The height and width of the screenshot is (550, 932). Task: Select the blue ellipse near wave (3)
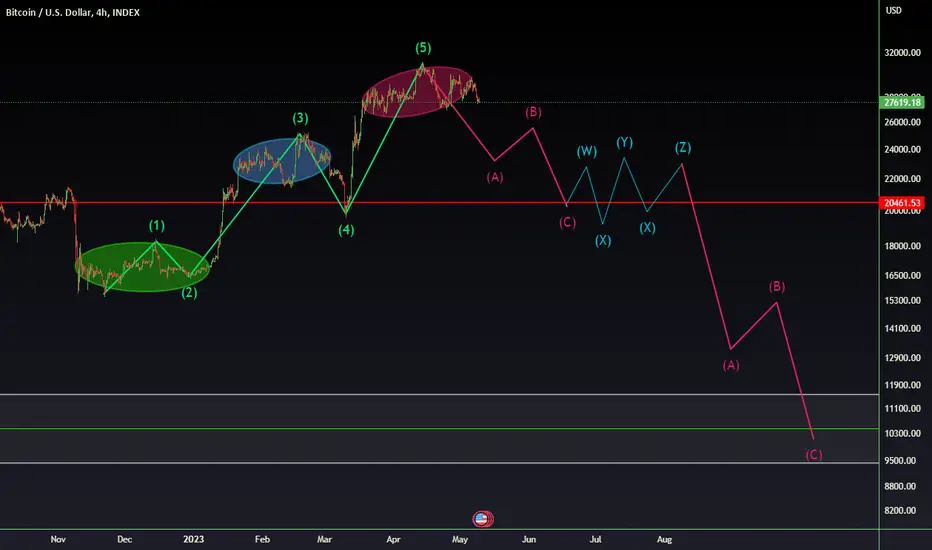[282, 161]
